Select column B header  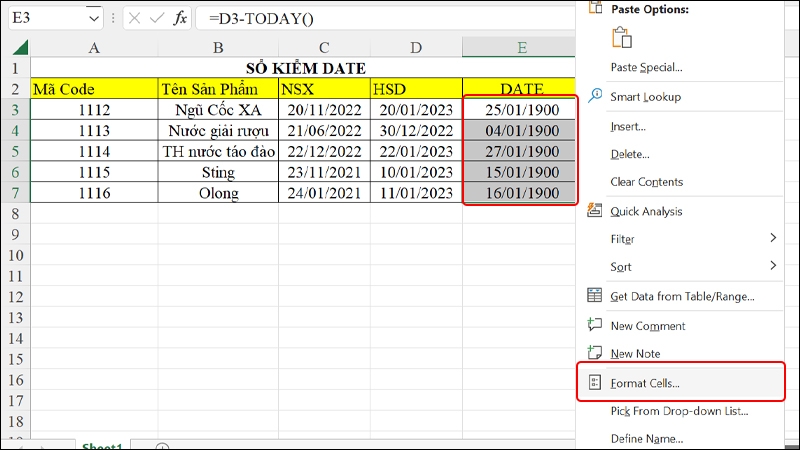point(218,48)
